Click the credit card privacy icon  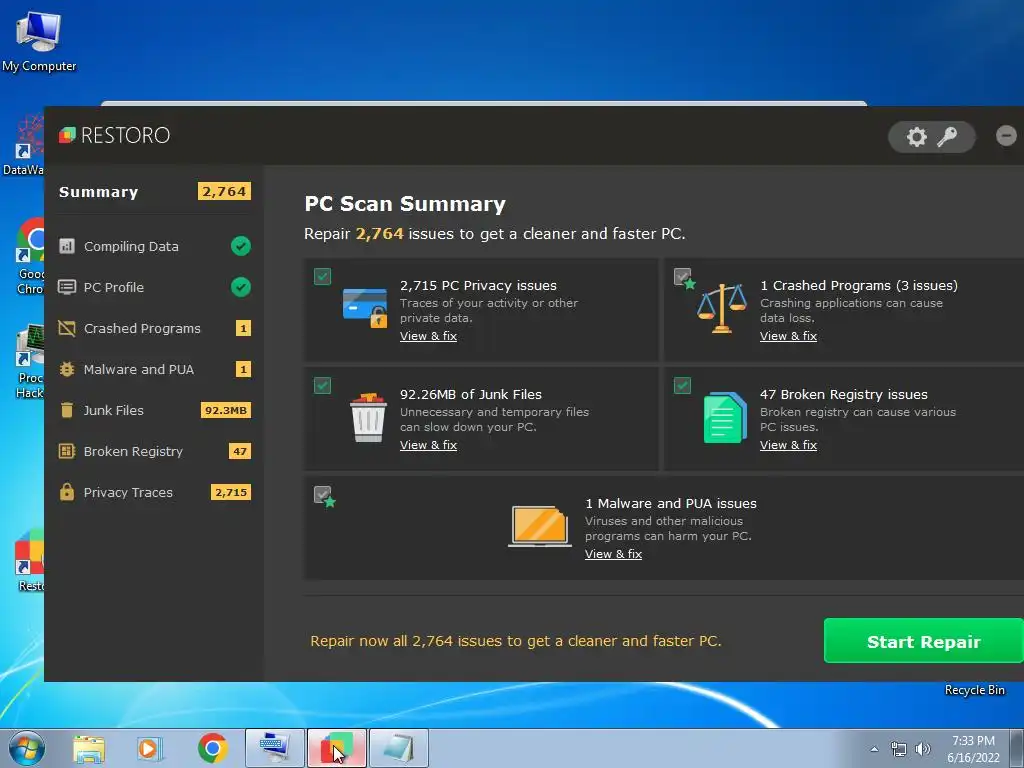coord(365,308)
